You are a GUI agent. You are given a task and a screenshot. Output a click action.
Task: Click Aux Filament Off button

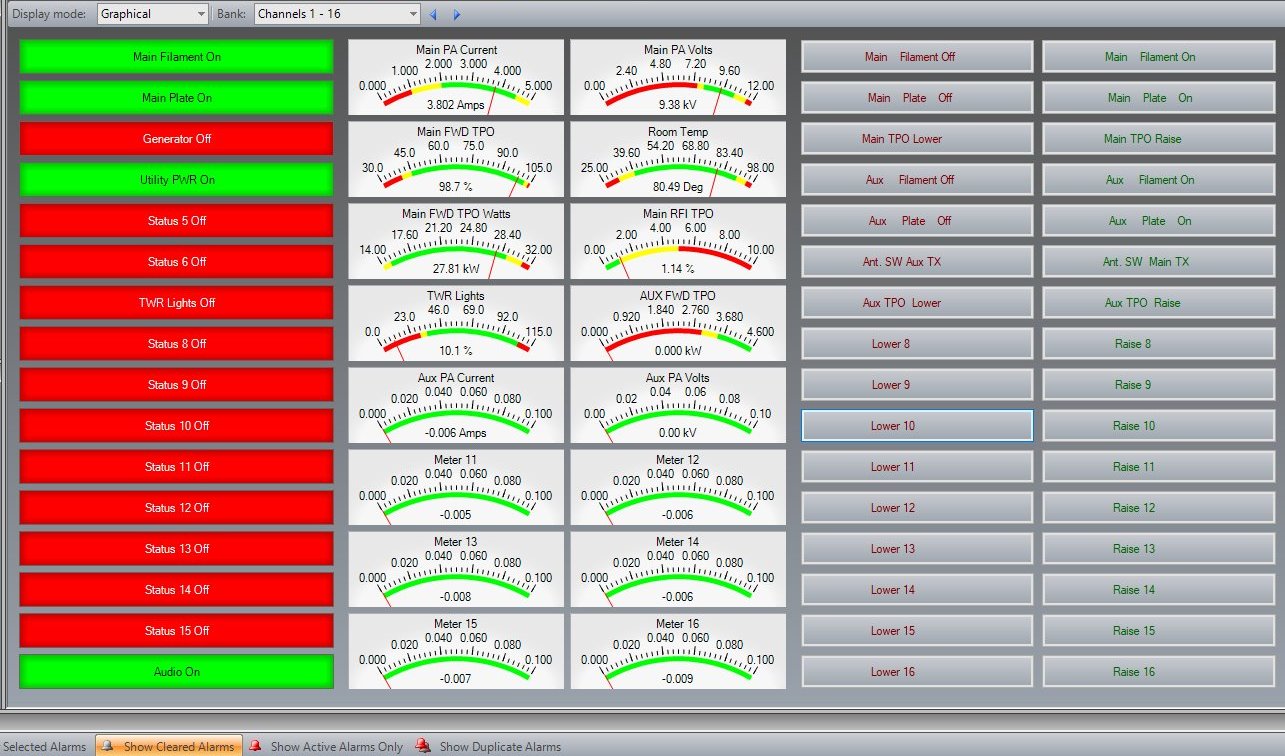tap(917, 180)
